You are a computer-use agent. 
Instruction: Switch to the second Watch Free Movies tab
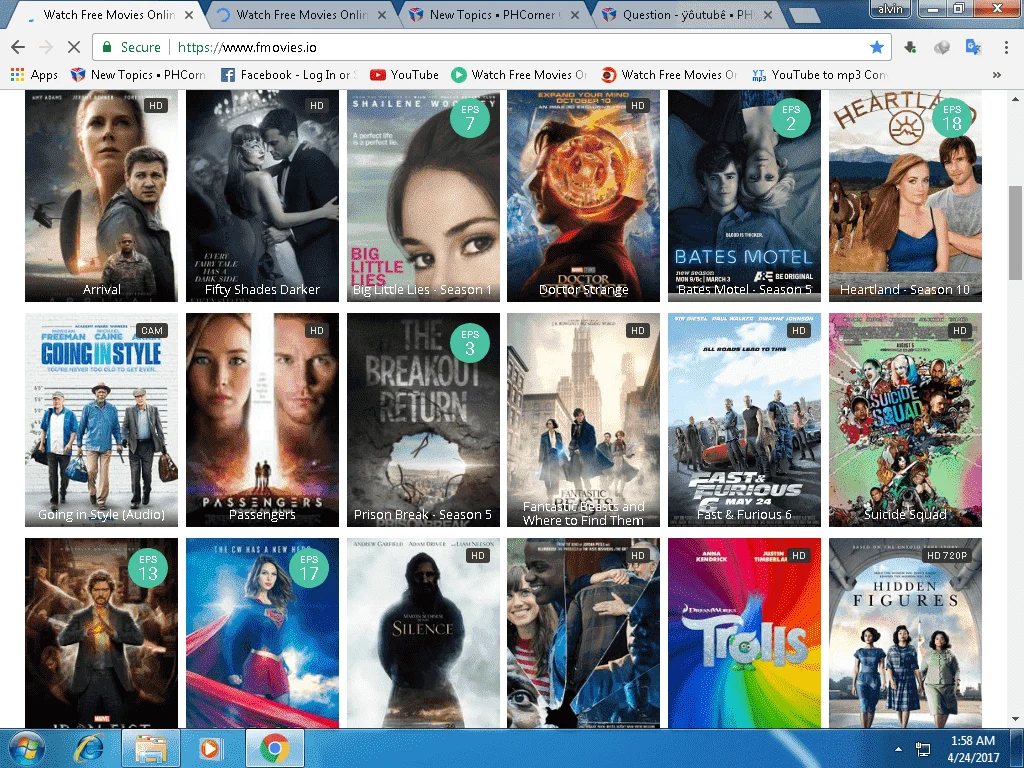click(300, 14)
